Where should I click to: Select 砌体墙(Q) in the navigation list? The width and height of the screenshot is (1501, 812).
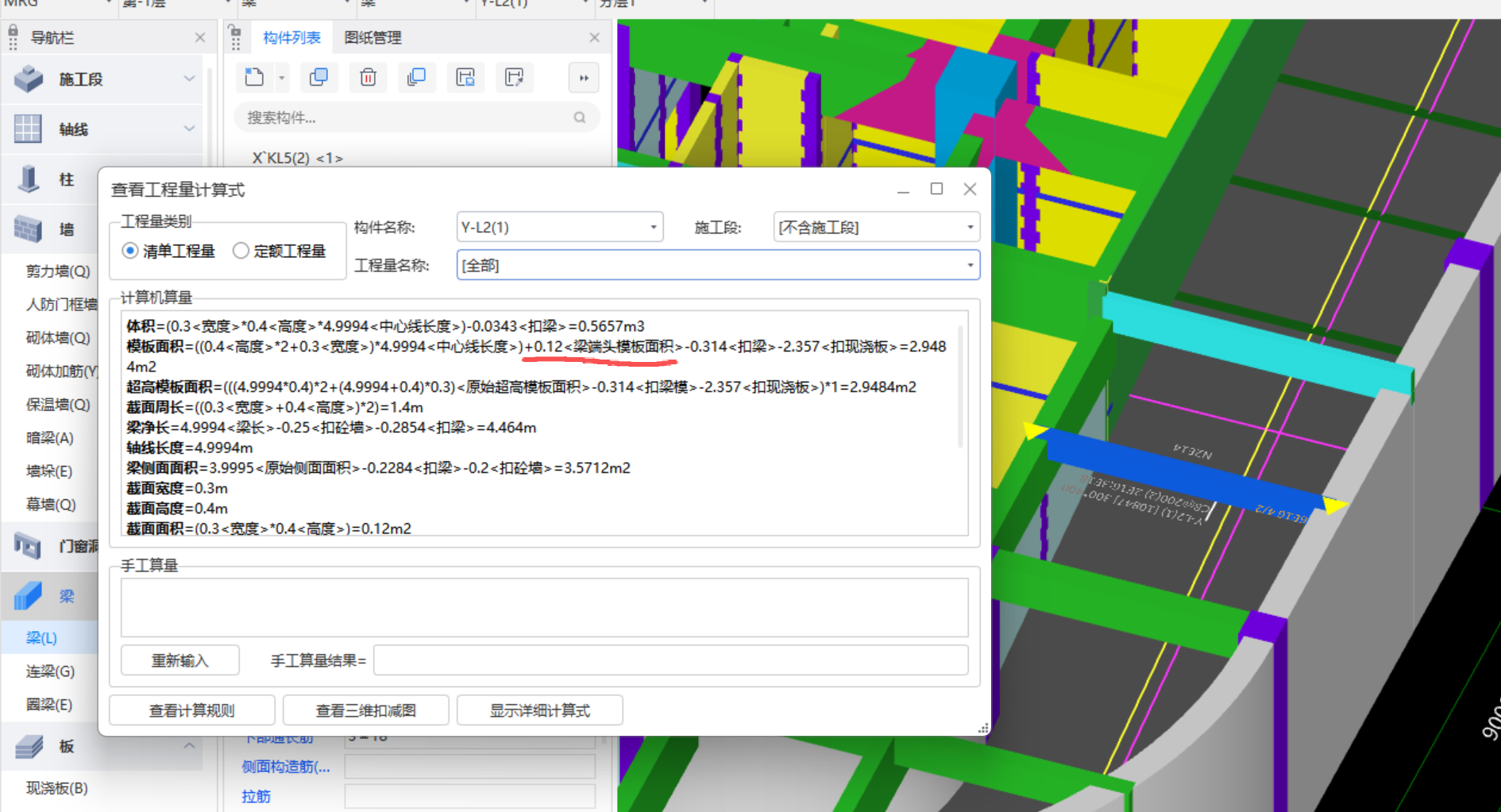pos(58,338)
